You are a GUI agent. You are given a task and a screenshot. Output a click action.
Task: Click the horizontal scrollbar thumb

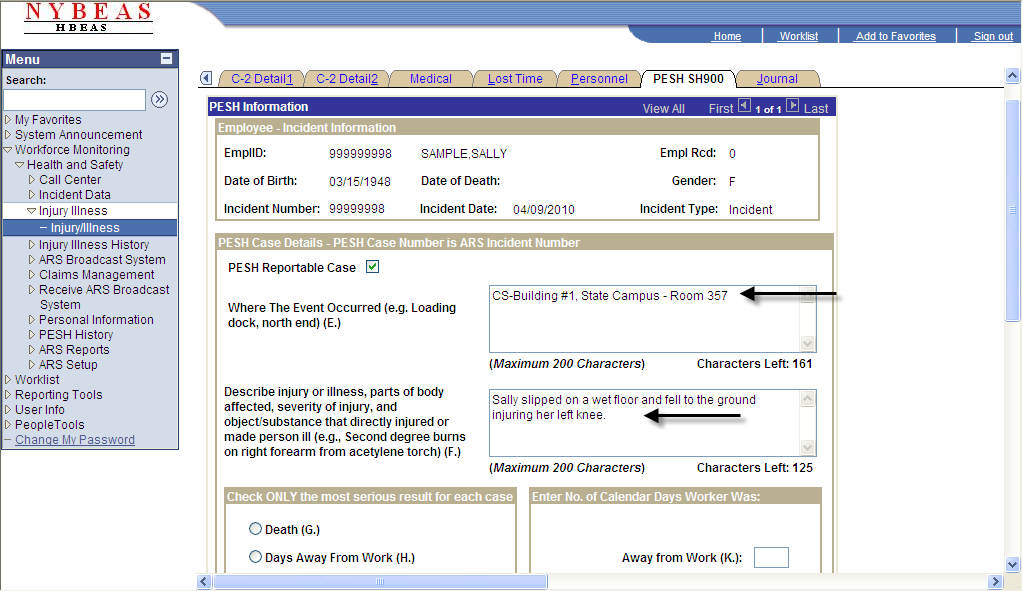(380, 581)
